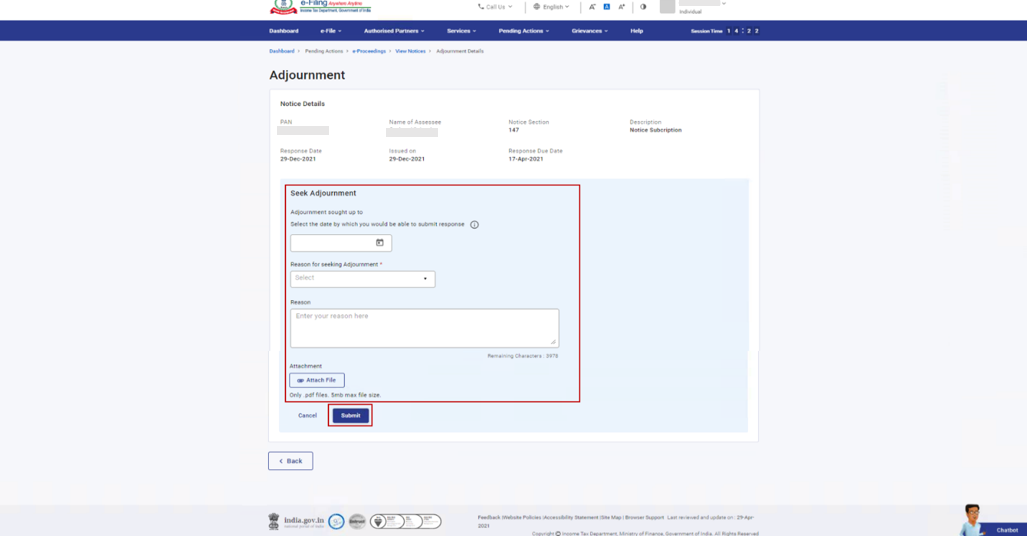1030x541 pixels.
Task: Go to View Notices breadcrumb link
Action: coord(411,51)
